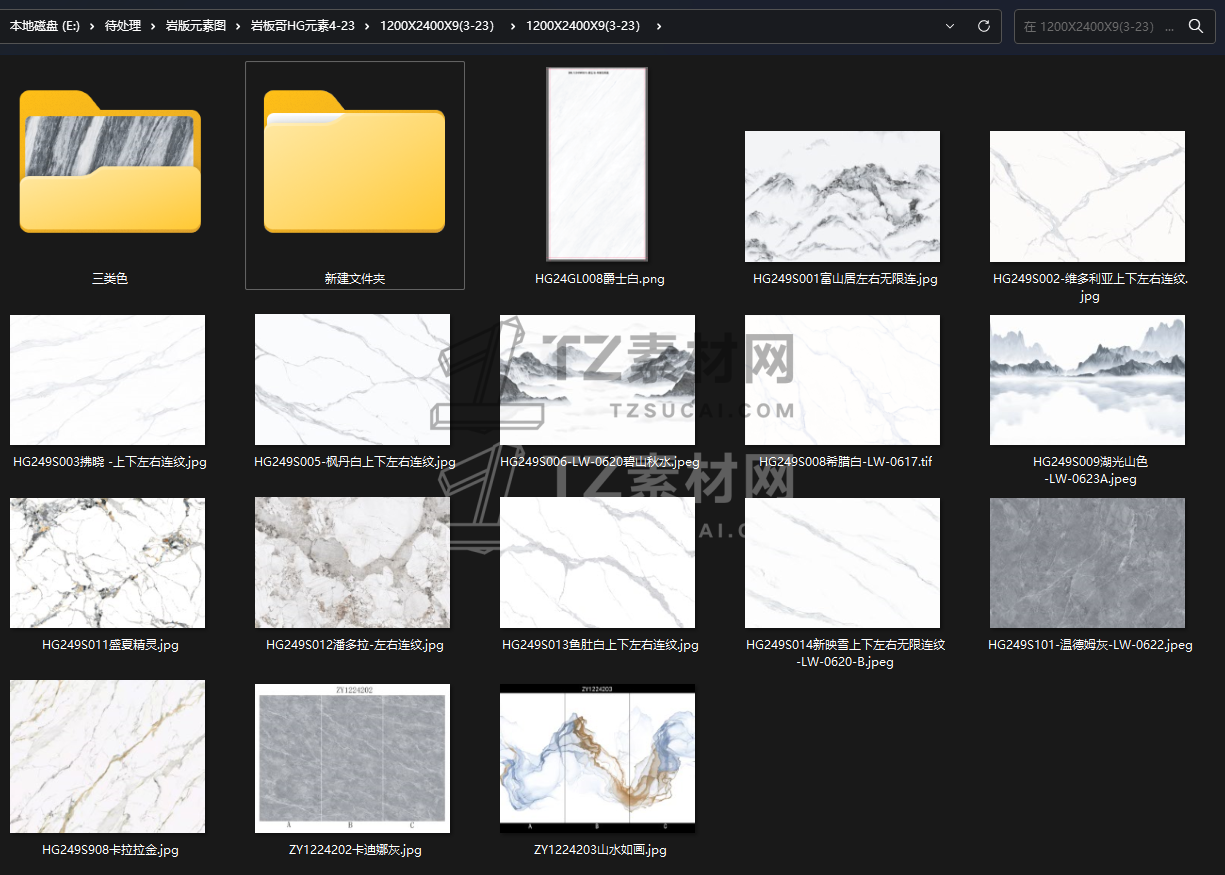1225x875 pixels.
Task: Select HG249S003拂晓 image thumbnail
Action: pos(107,380)
